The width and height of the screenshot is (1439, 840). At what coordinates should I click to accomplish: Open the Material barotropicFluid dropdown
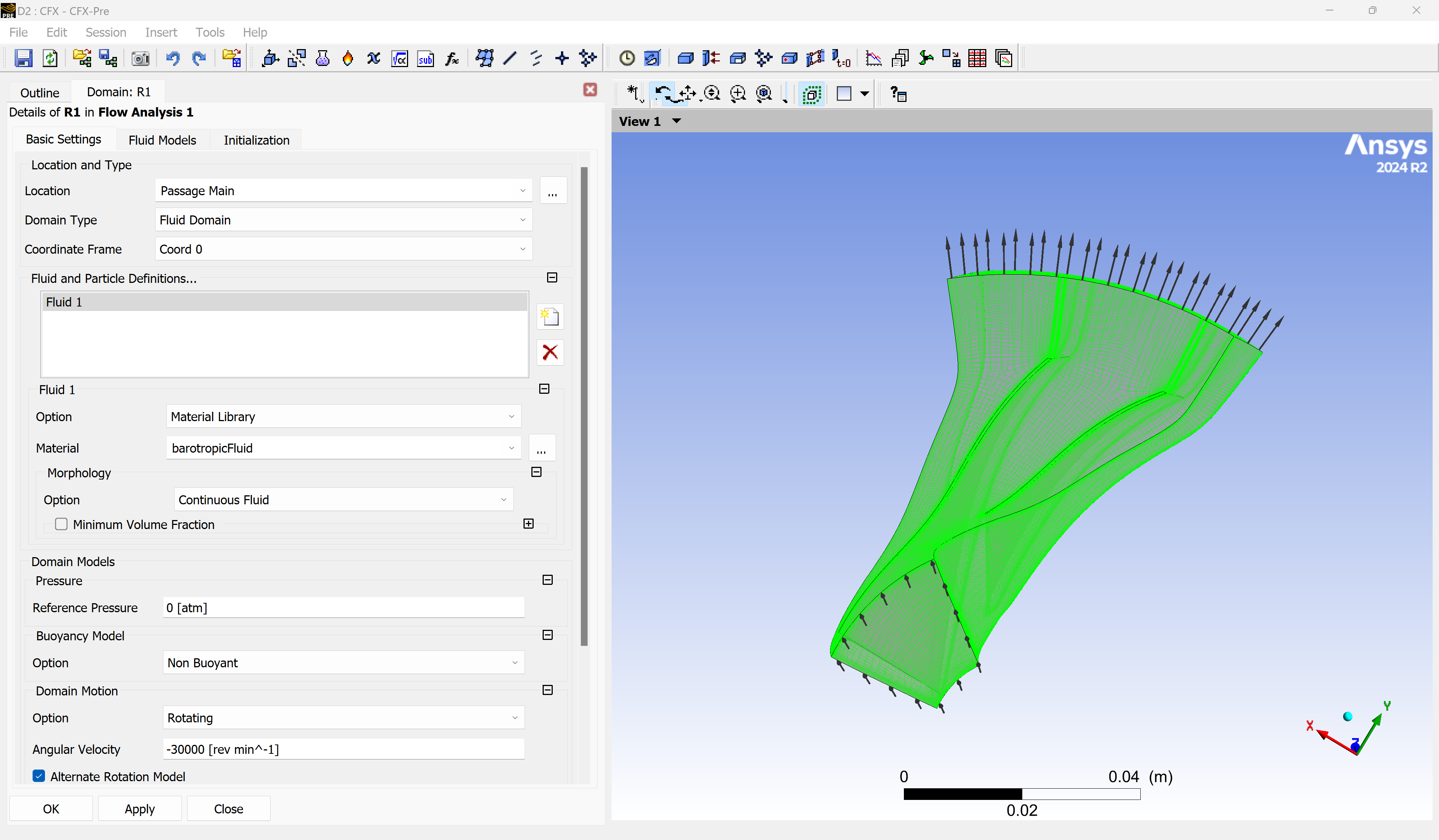coord(343,448)
